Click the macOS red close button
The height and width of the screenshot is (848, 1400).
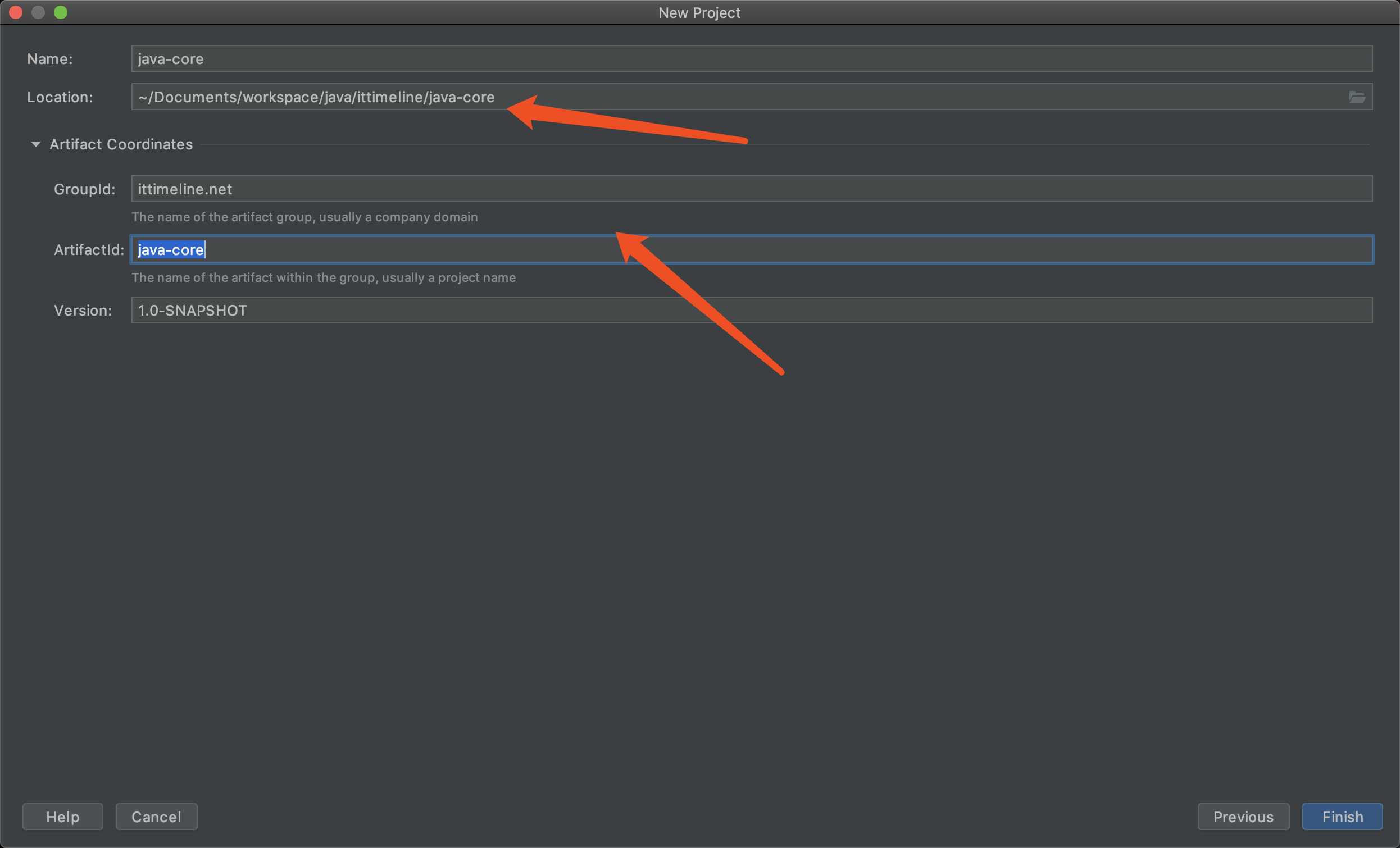[x=15, y=12]
